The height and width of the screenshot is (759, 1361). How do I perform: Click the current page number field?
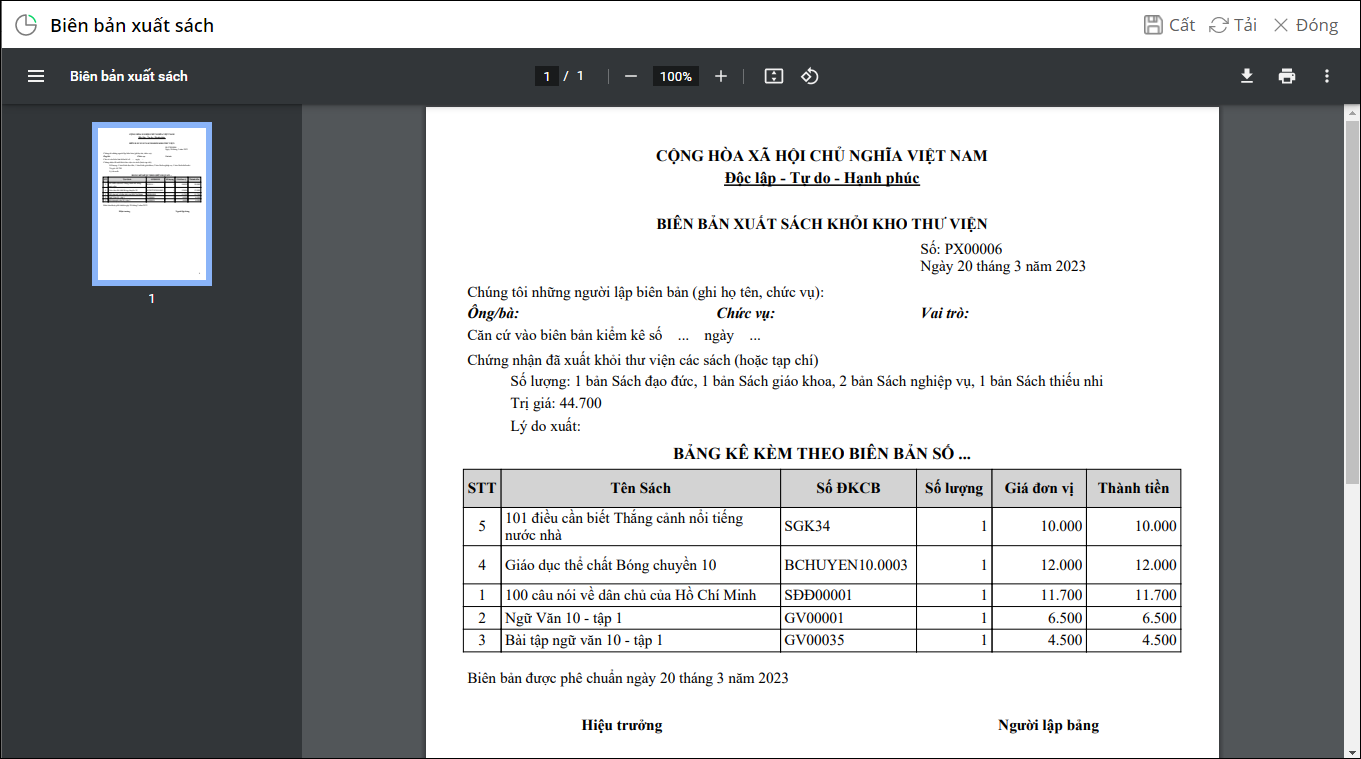tap(547, 76)
